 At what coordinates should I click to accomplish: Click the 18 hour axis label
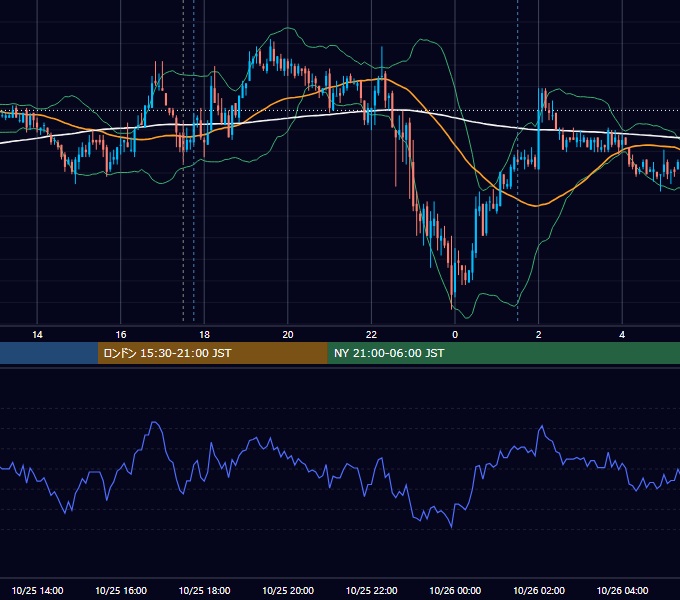coord(204,335)
